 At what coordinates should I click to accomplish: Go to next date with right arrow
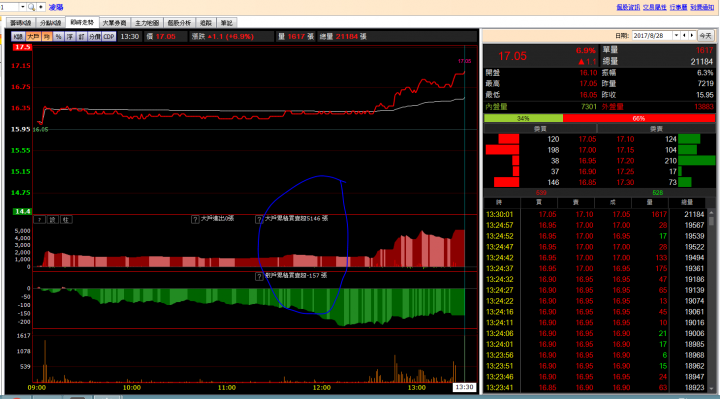[x=692, y=35]
